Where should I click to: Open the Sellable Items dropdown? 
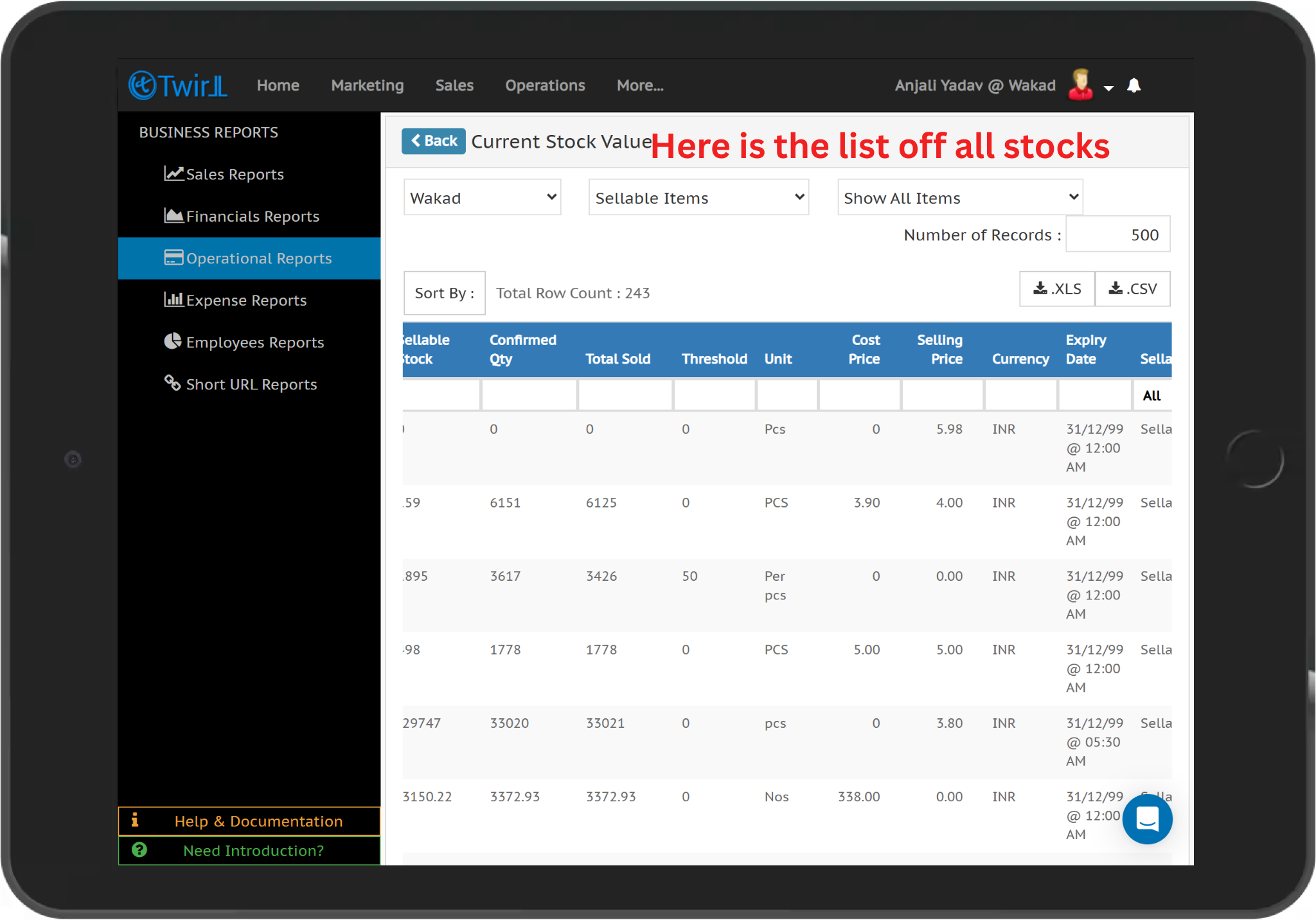pyautogui.click(x=698, y=197)
